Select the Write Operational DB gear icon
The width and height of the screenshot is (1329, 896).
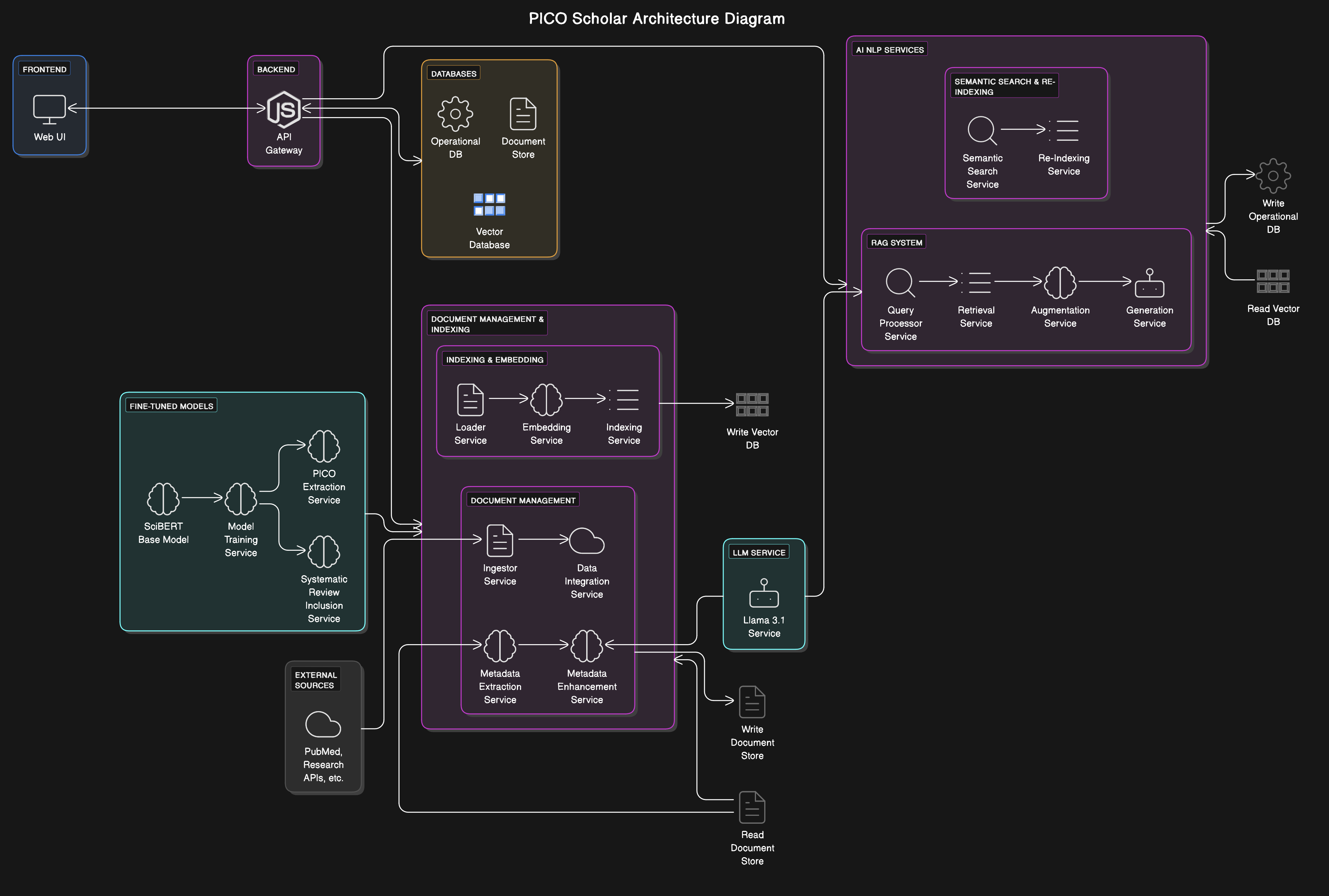[1273, 176]
